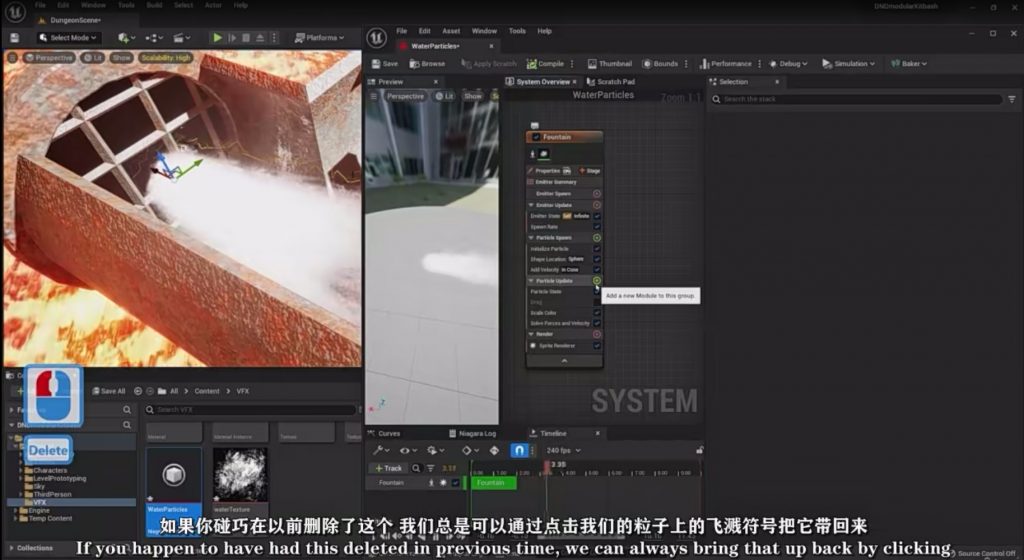Switch to the Scratch Pad tab
Viewport: 1024px width, 560px height.
[x=611, y=82]
